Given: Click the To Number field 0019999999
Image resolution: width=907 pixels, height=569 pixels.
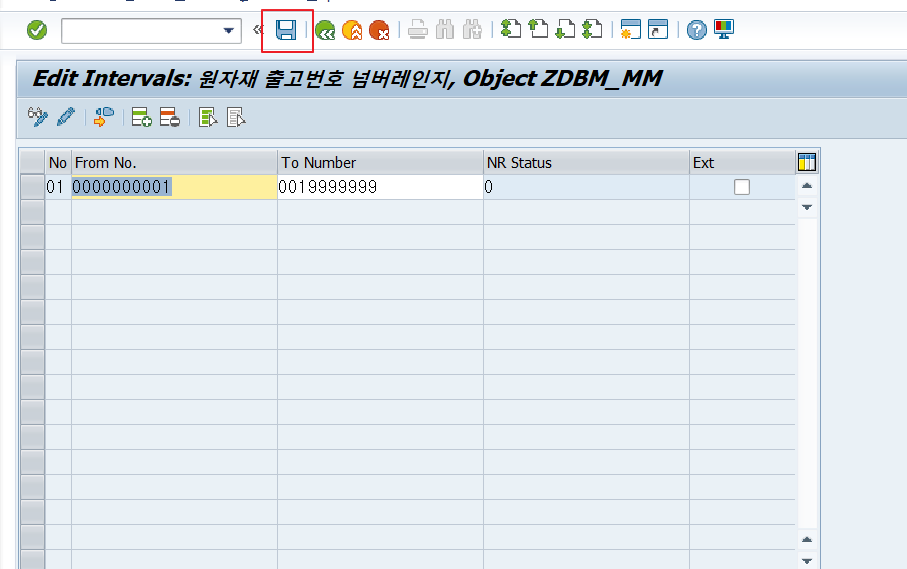Looking at the screenshot, I should pyautogui.click(x=380, y=187).
